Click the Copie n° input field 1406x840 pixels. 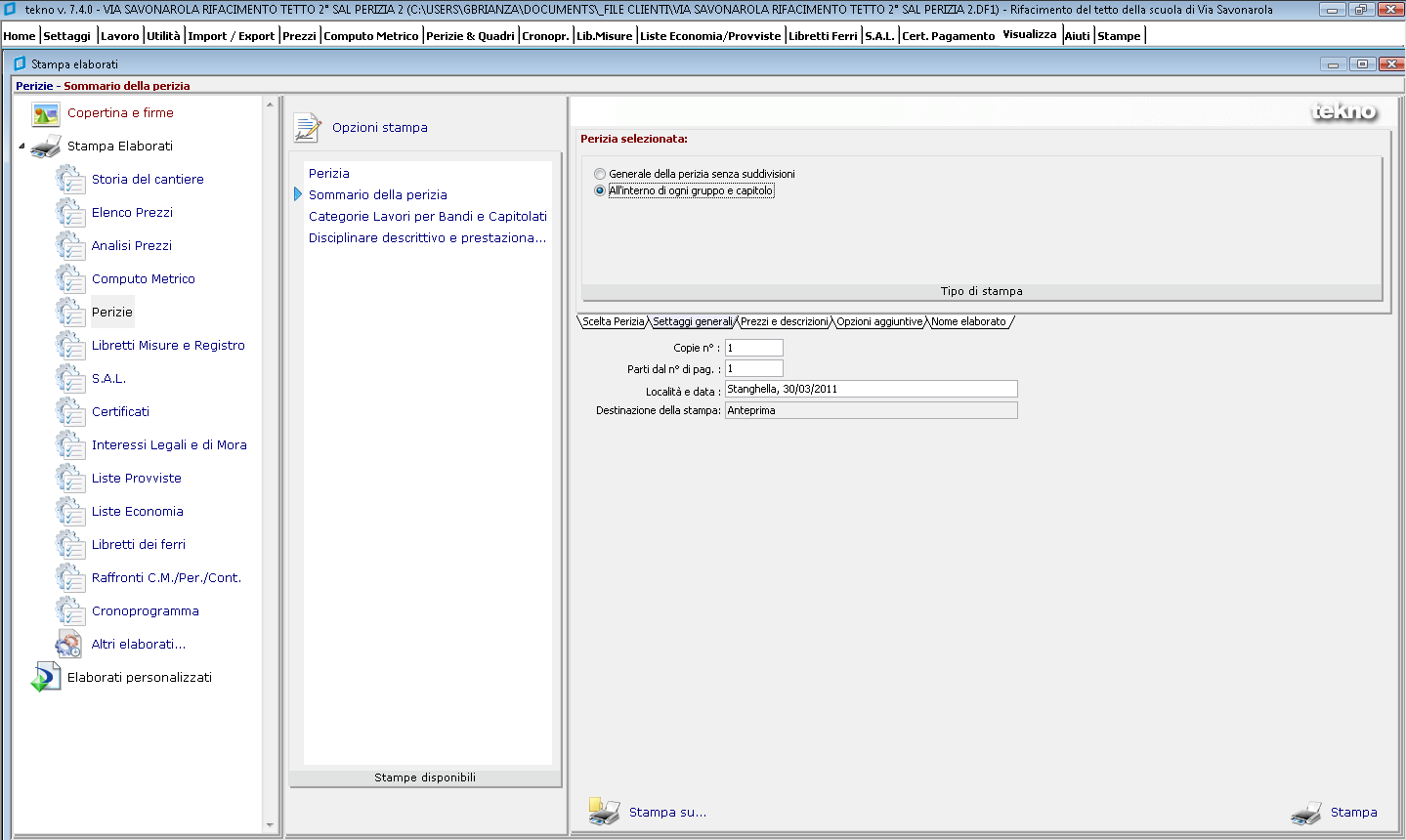point(754,348)
